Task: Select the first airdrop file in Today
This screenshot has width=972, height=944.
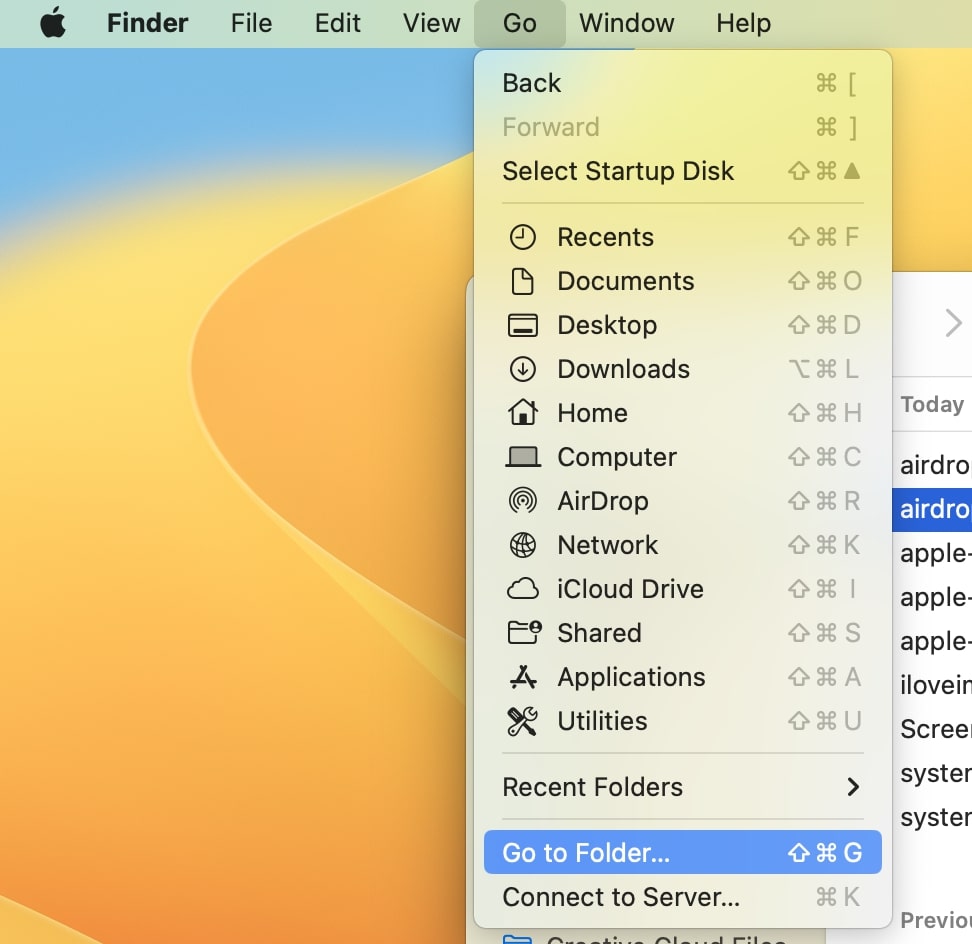Action: 932,465
